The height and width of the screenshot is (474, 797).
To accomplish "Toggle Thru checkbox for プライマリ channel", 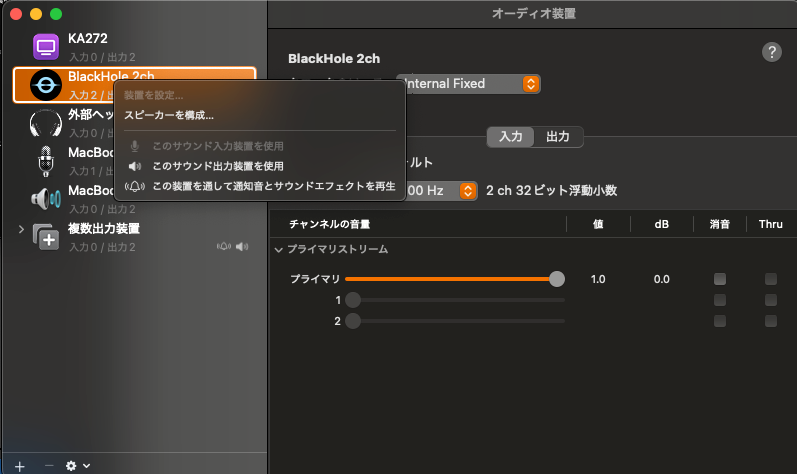I will (x=771, y=279).
